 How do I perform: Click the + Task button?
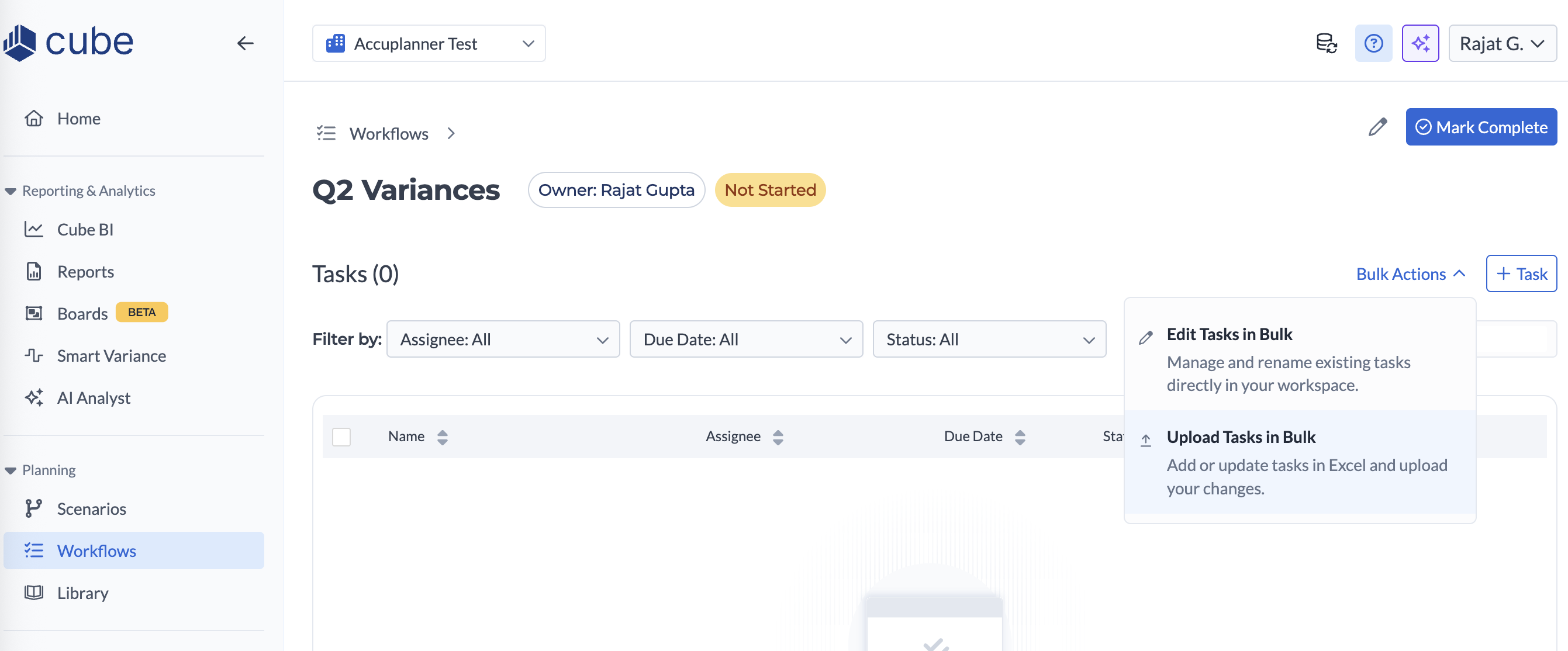pyautogui.click(x=1521, y=274)
